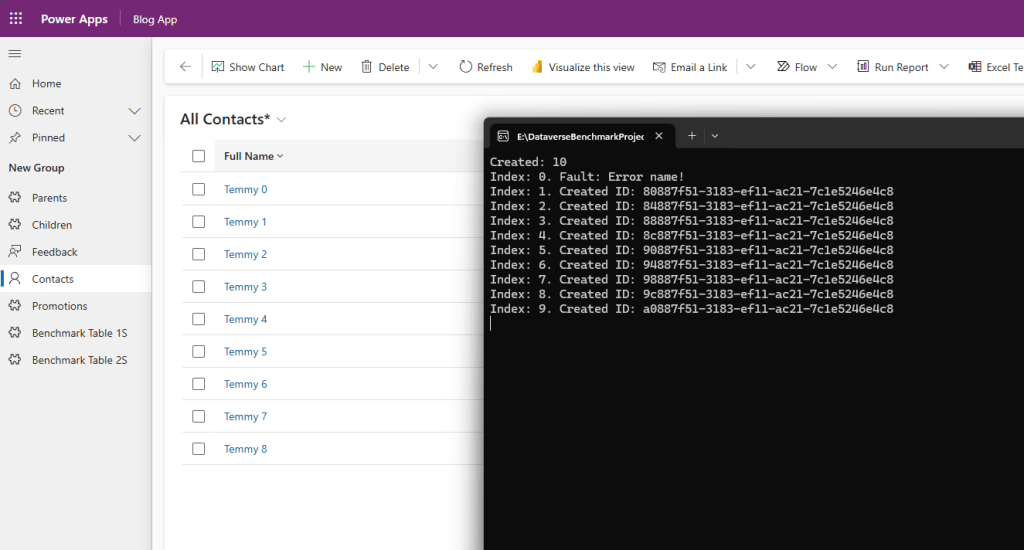Click the 'Created: 10' terminal line
The width and height of the screenshot is (1024, 550).
pos(528,162)
